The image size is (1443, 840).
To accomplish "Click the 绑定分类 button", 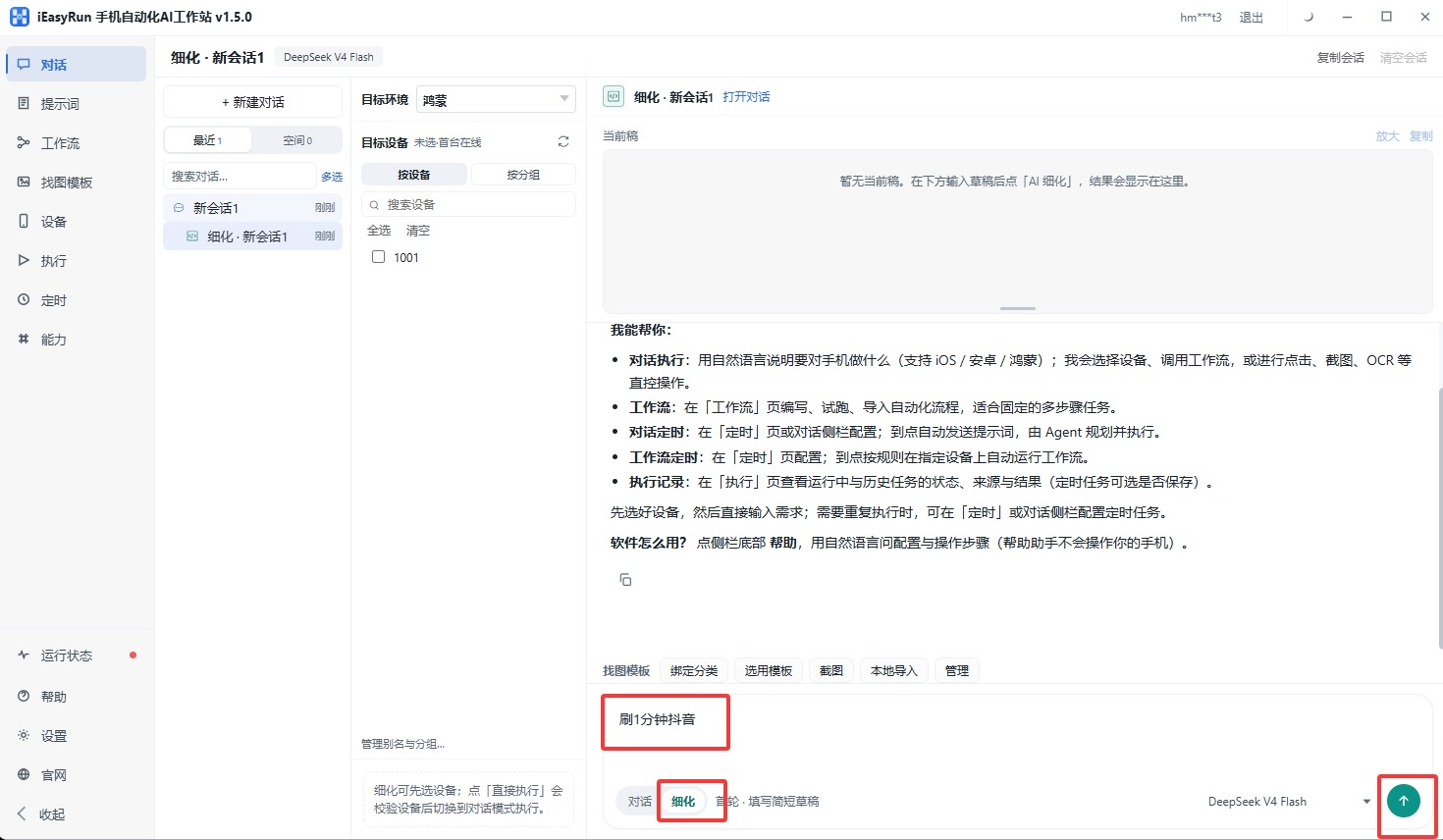I will click(x=694, y=671).
